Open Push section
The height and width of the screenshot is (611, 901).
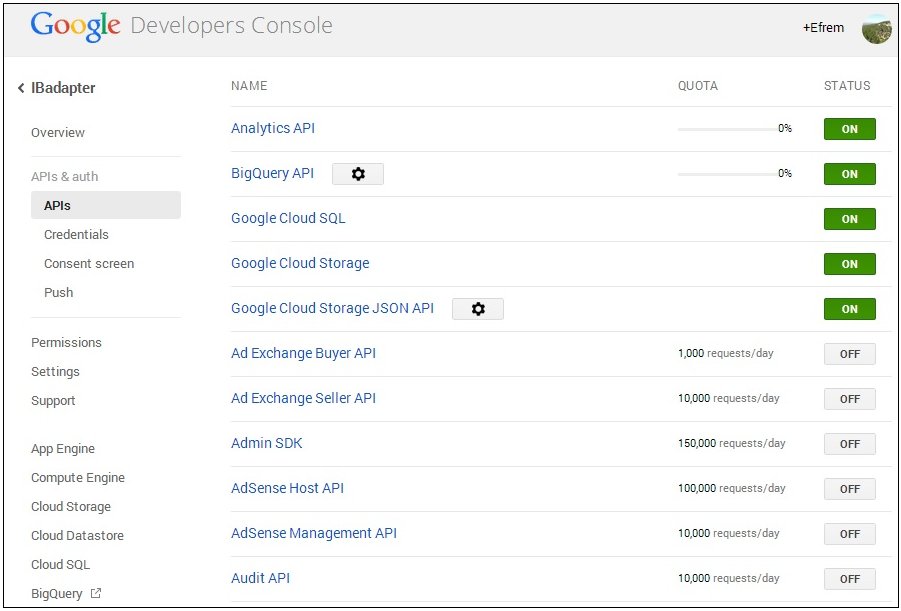[x=58, y=292]
